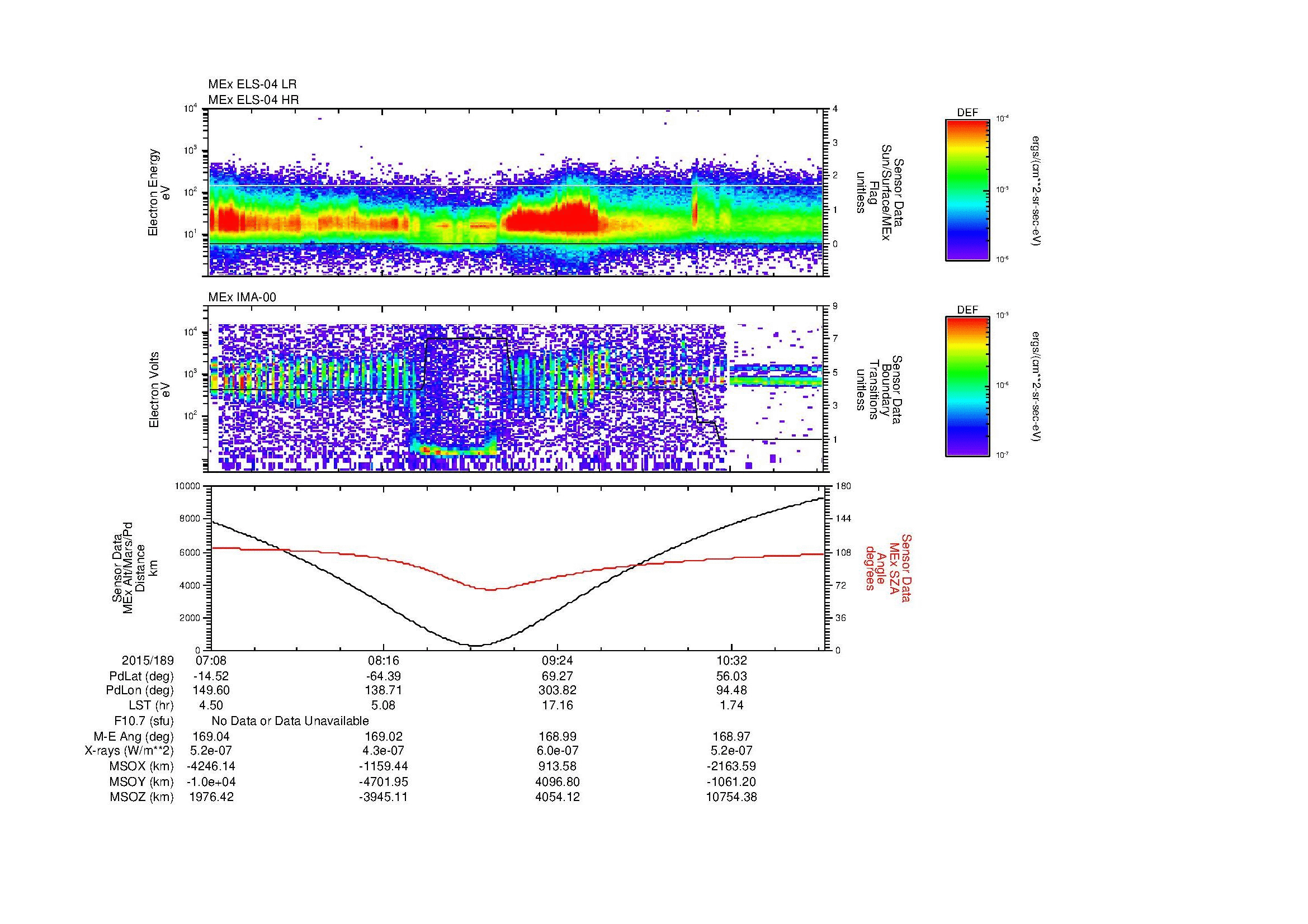The width and height of the screenshot is (1308, 924).
Task: Click PdLon value '149.60'
Action: tap(211, 690)
